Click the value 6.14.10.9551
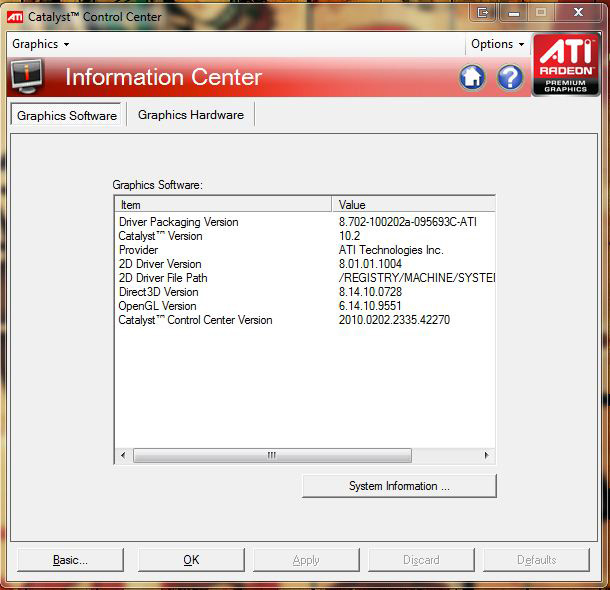Screen dimensions: 610x590 [370, 306]
